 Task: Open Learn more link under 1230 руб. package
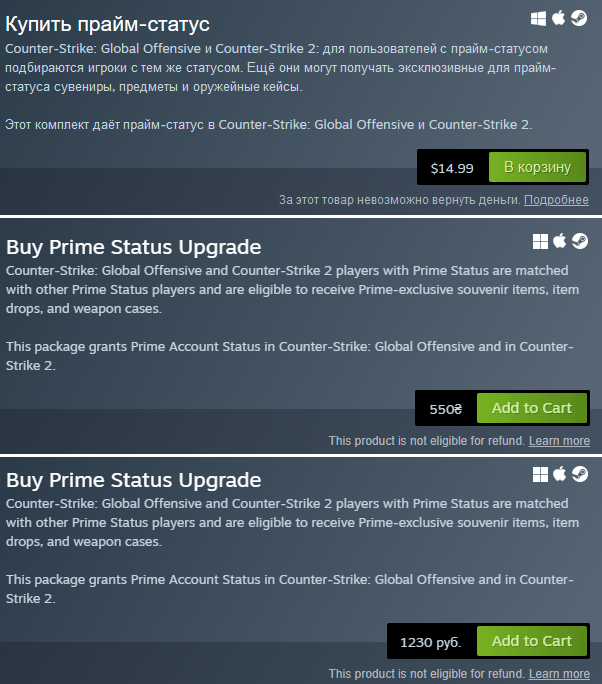[x=559, y=674]
